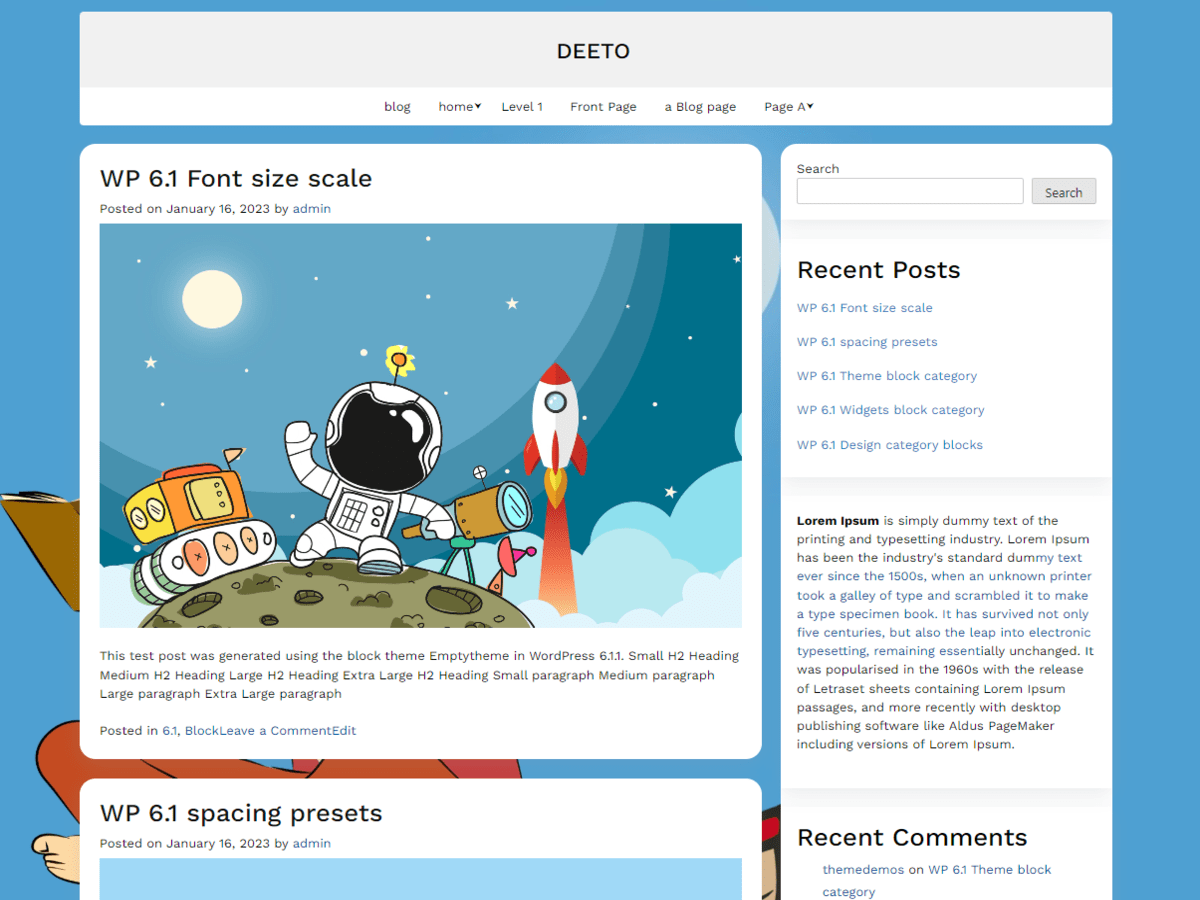
Task: Open post title WP 6.1 spacing presets
Action: pyautogui.click(x=241, y=813)
